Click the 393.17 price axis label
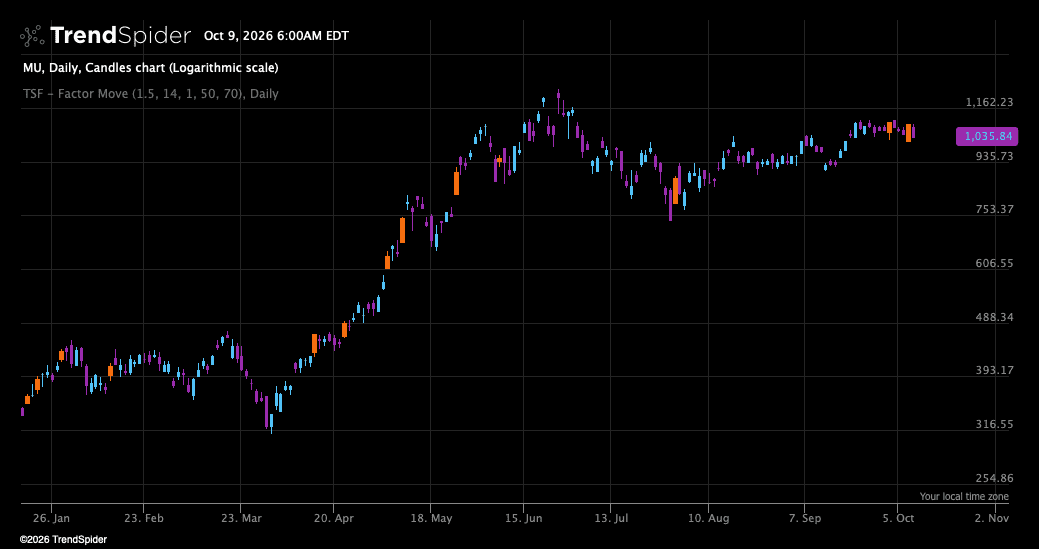The width and height of the screenshot is (1039, 549). click(994, 370)
